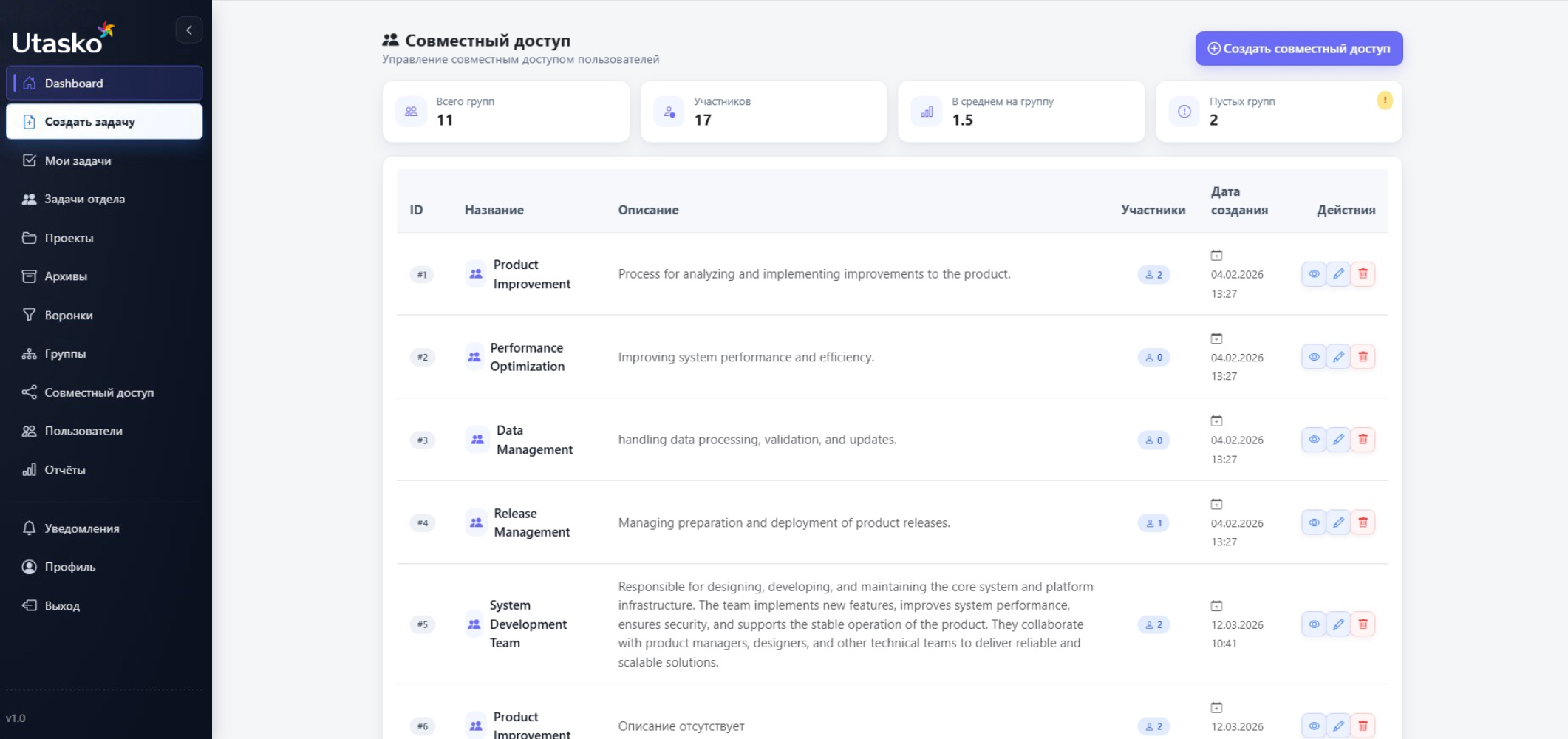Image resolution: width=1568 pixels, height=739 pixels.
Task: Click the warning badge on Пустых групп card
Action: coord(1385,100)
